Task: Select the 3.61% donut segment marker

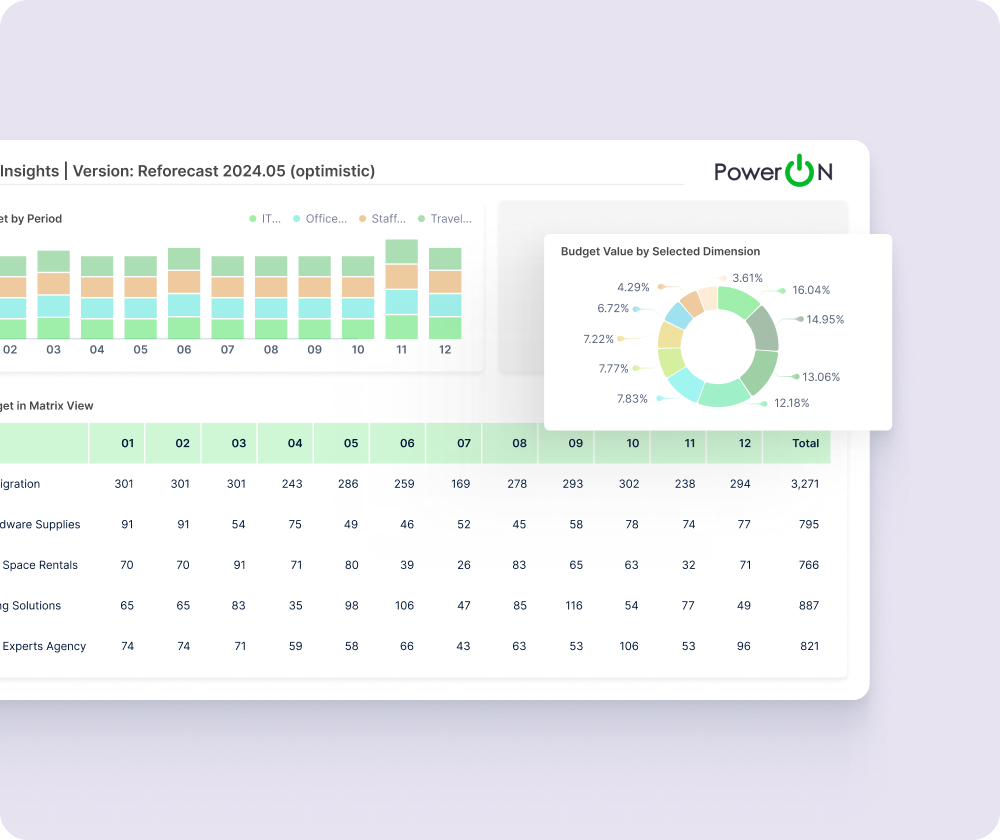Action: pos(723,278)
